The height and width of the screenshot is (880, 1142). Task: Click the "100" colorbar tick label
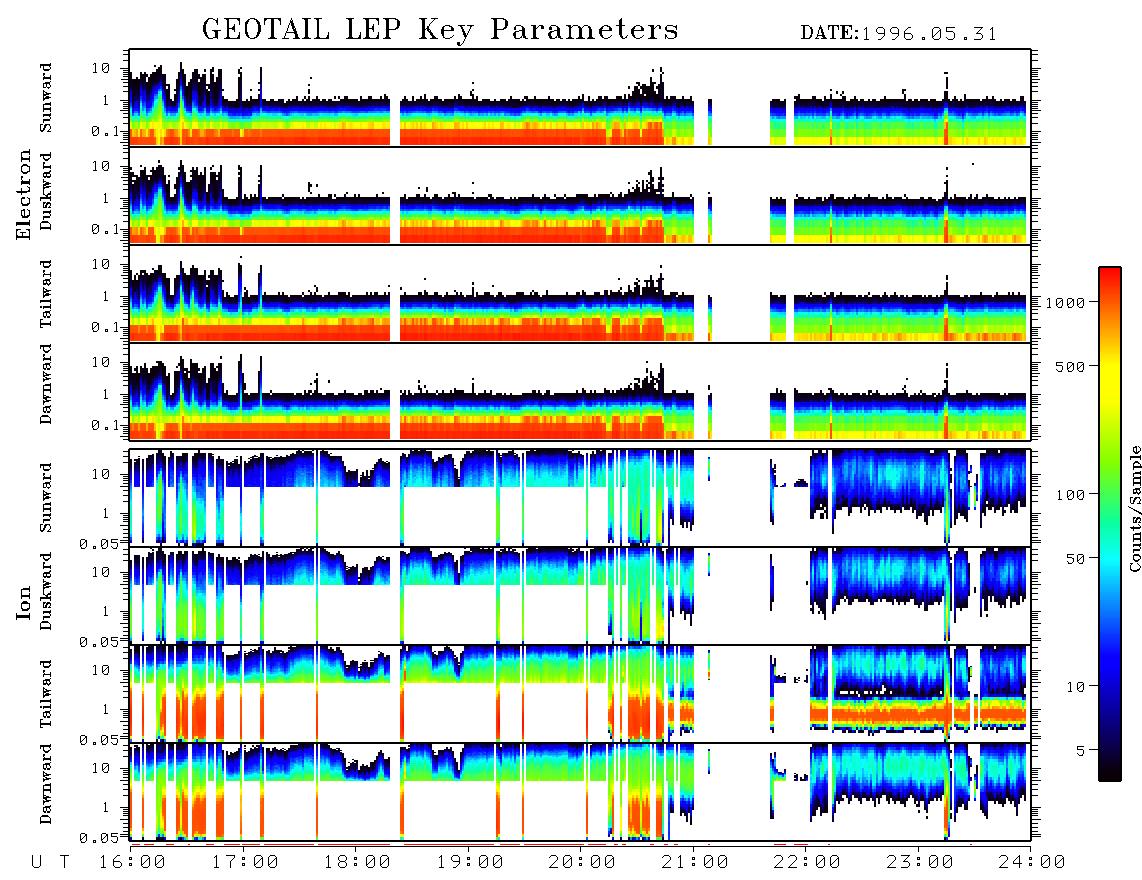[x=1070, y=495]
